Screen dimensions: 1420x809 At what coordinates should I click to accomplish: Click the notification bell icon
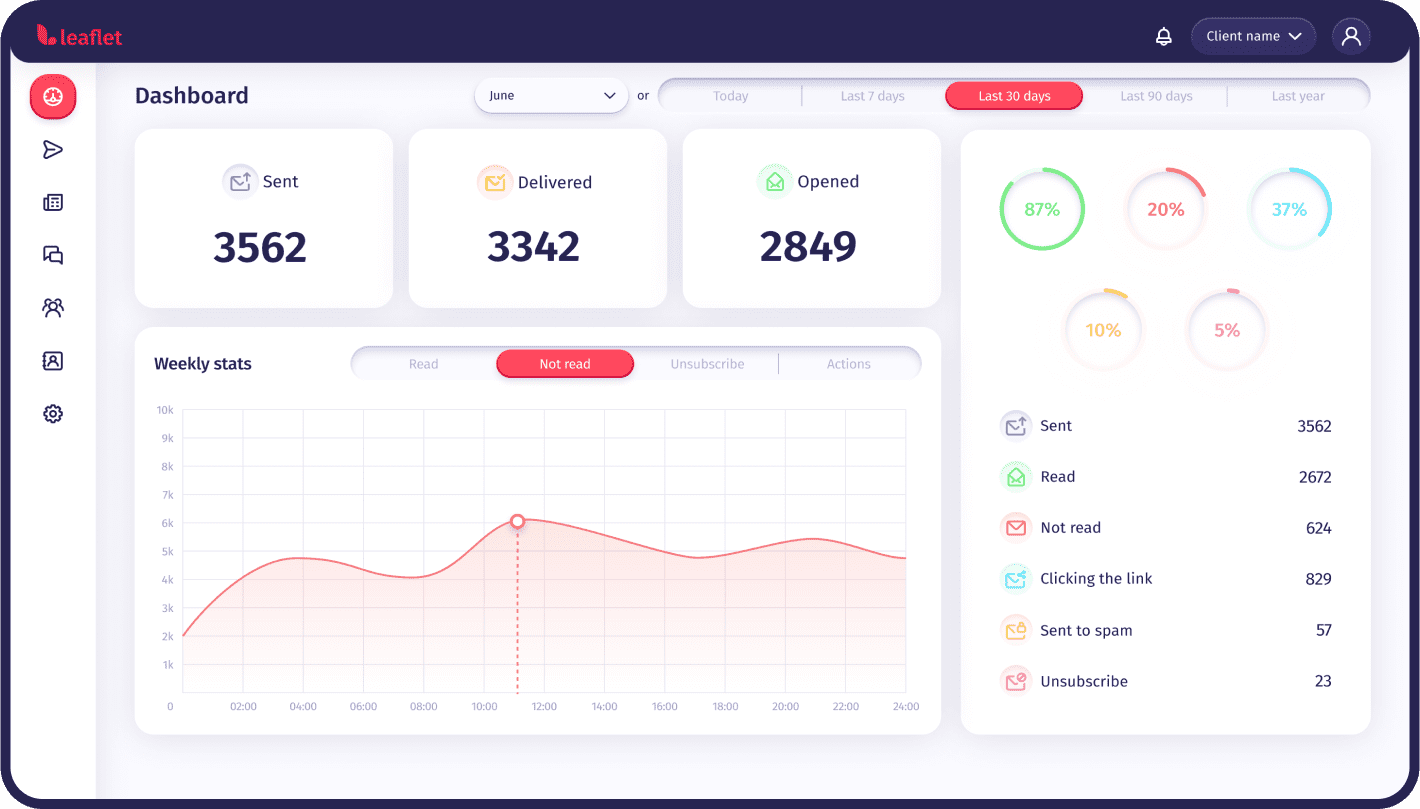tap(1163, 37)
